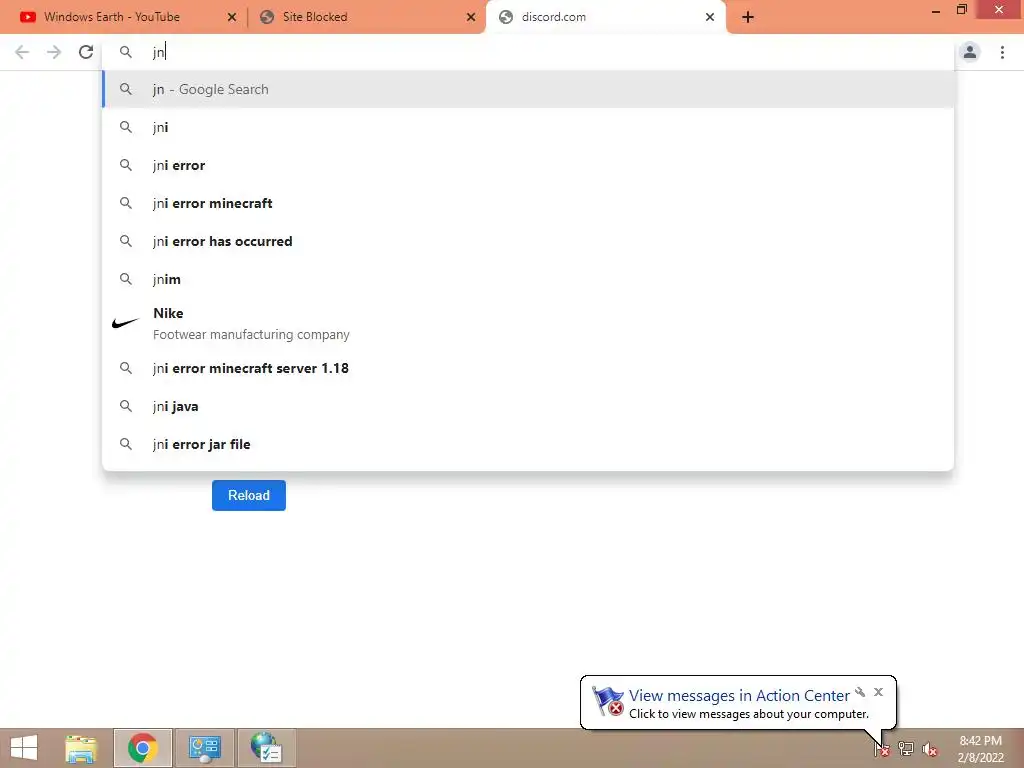
Task: Open the network tray icon
Action: [x=906, y=749]
